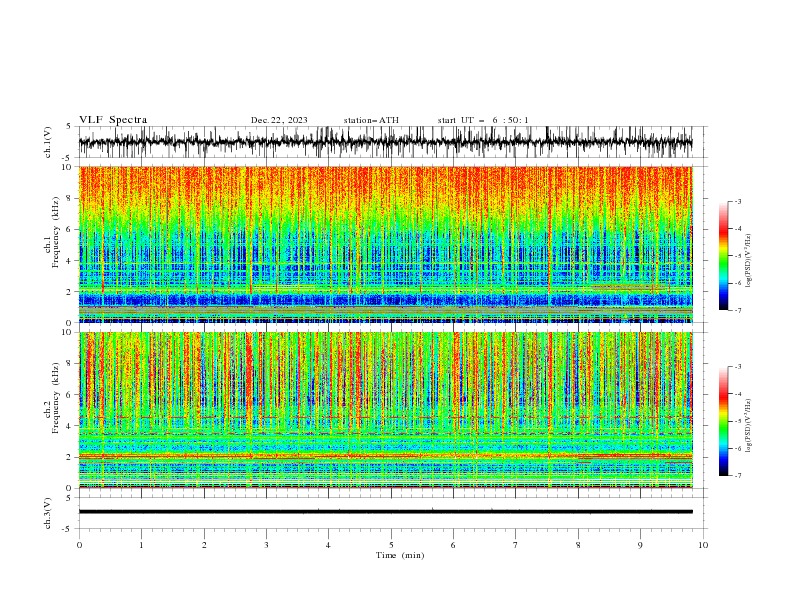
Task: Click the "6" tick on ch.2 frequency axis
Action: 69,394
